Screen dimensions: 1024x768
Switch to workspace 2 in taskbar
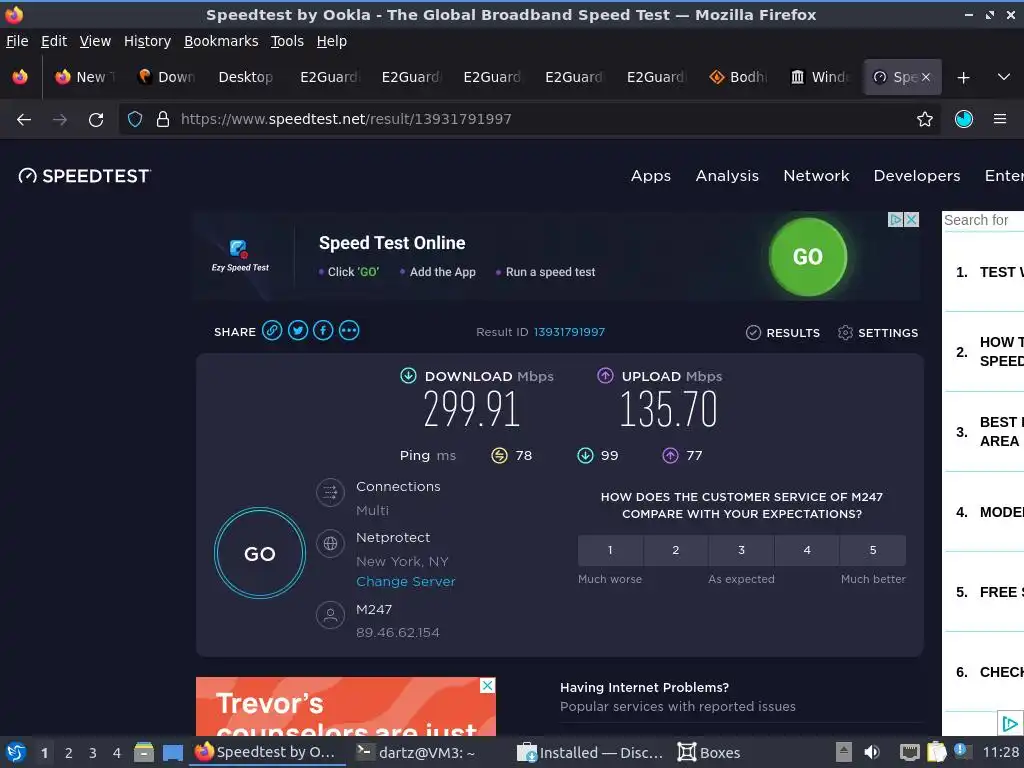[69, 753]
